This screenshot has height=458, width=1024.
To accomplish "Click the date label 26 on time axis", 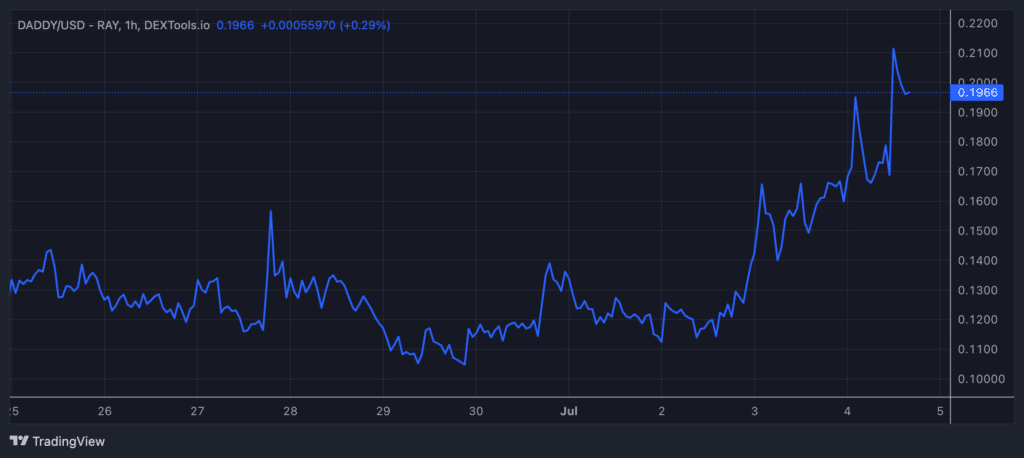I will 104,412.
